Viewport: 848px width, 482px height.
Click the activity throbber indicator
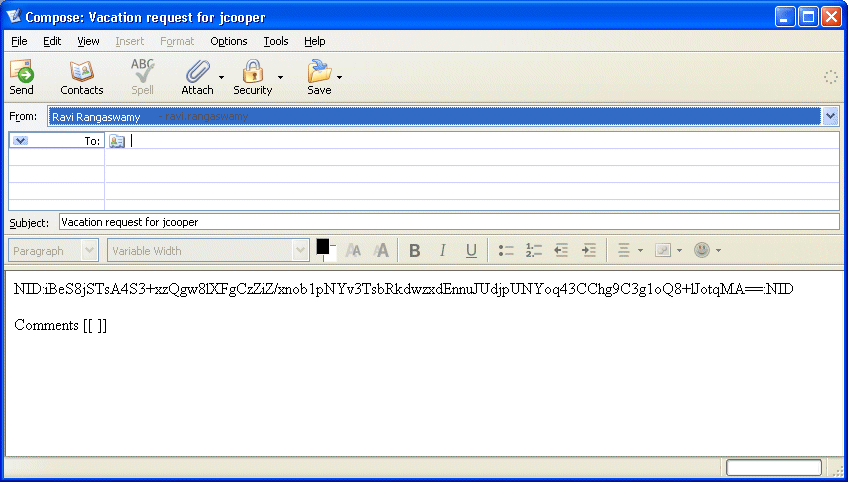[831, 77]
